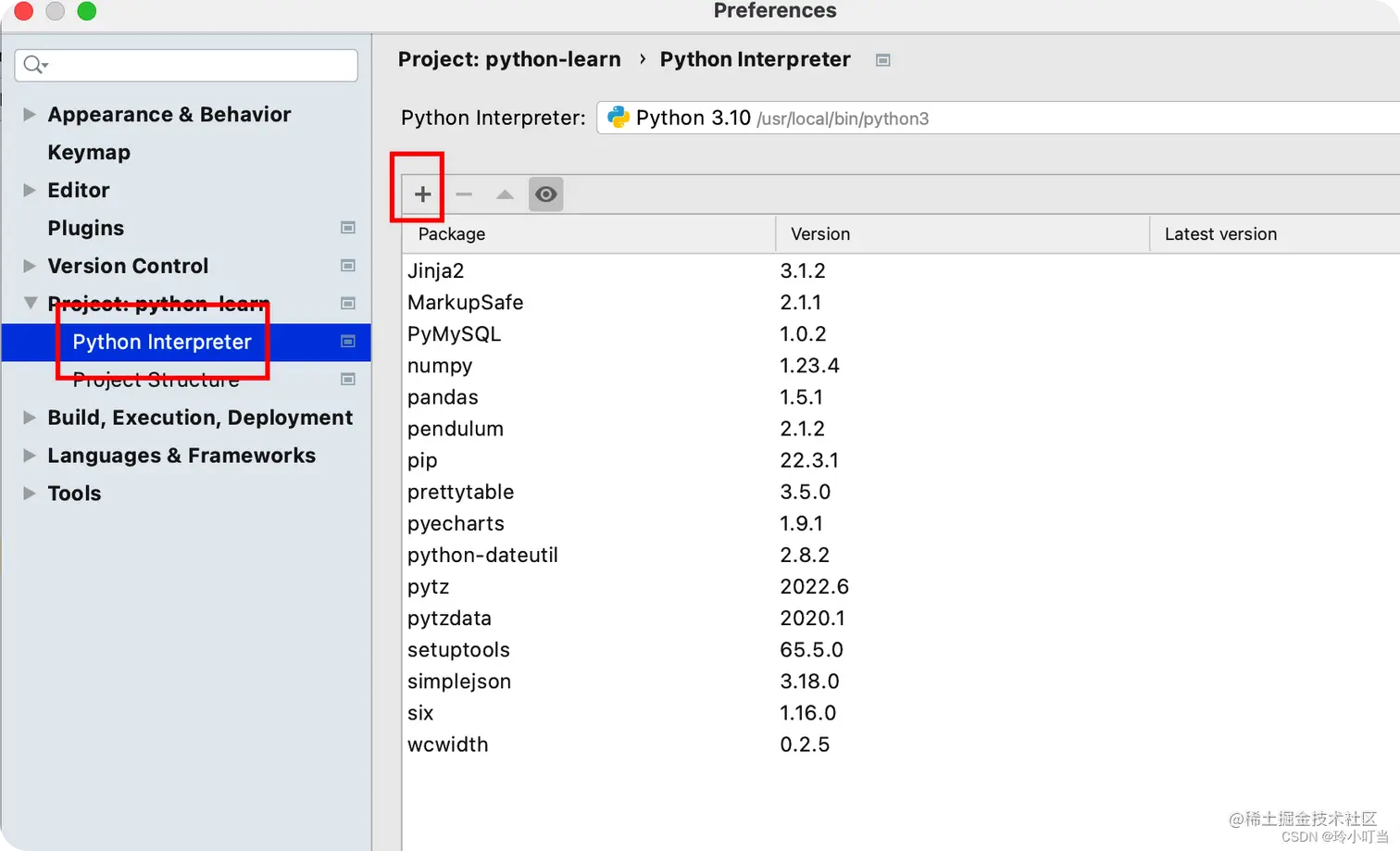Click the icon right of Python Interpreter breadcrumb
The width and height of the screenshot is (1400, 851).
coord(882,59)
